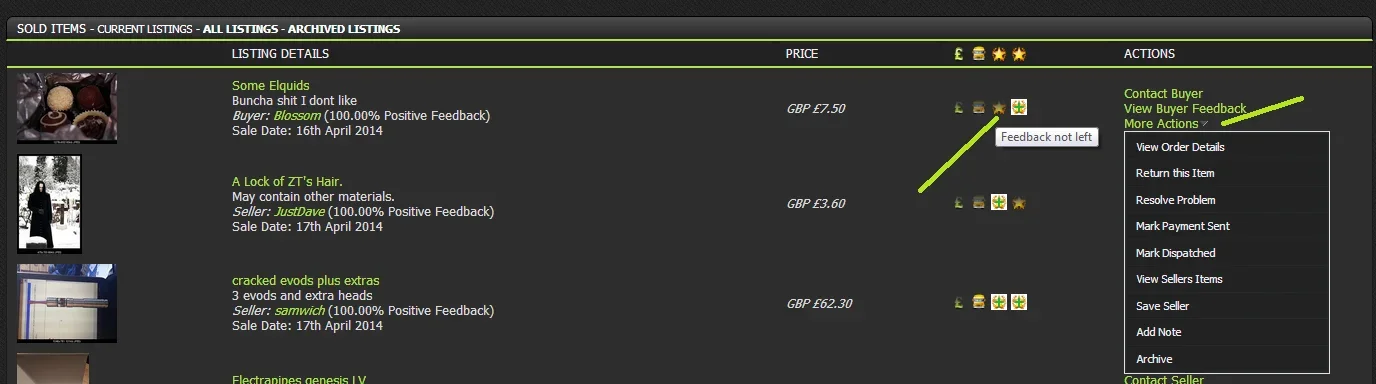The width and height of the screenshot is (1376, 384).
Task: Click the dispatch icon in cracked evods row
Action: [x=979, y=302]
